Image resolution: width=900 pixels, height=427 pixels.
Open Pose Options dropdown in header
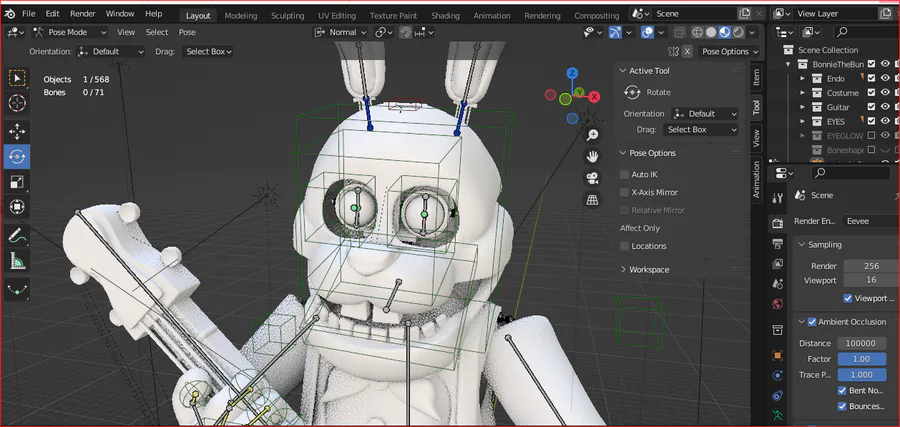pyautogui.click(x=728, y=52)
